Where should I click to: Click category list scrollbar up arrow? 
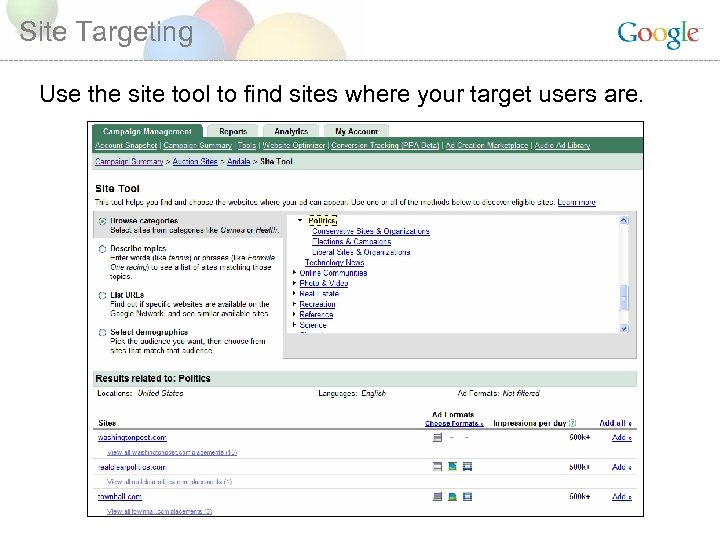(x=624, y=220)
